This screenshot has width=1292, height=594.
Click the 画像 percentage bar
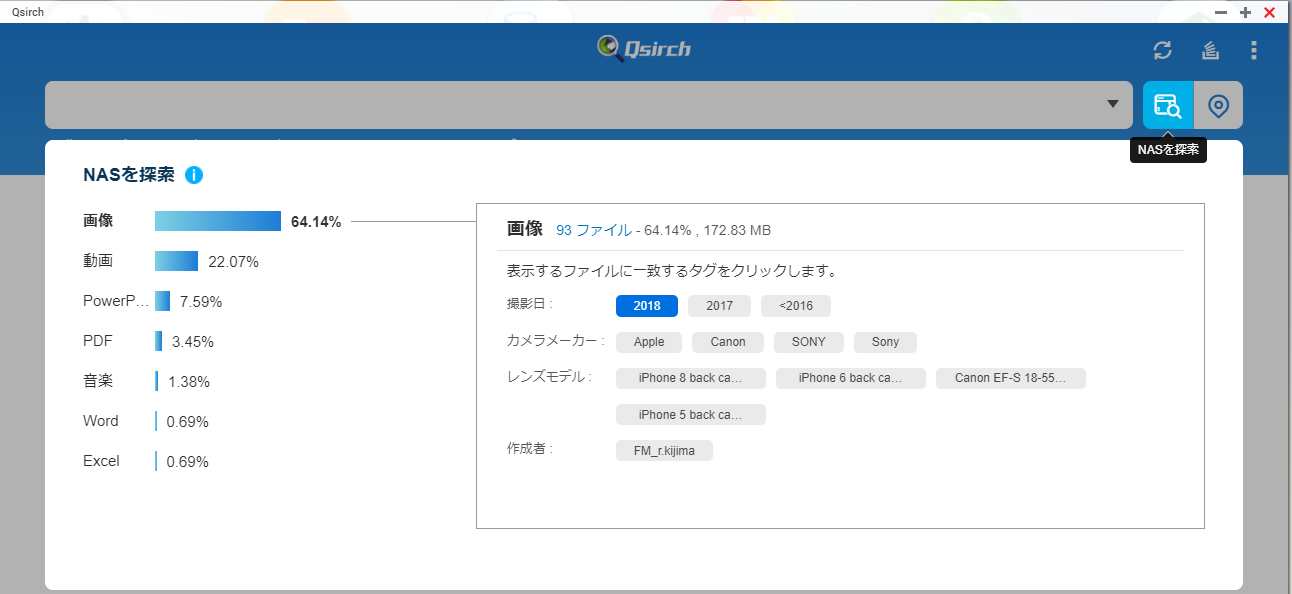click(217, 221)
